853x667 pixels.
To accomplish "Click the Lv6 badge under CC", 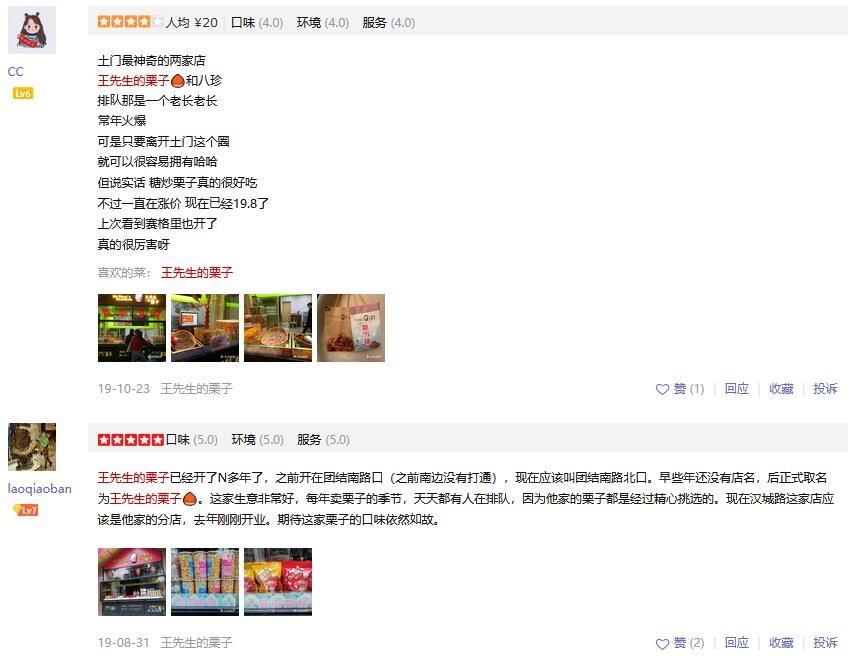I will coord(23,93).
